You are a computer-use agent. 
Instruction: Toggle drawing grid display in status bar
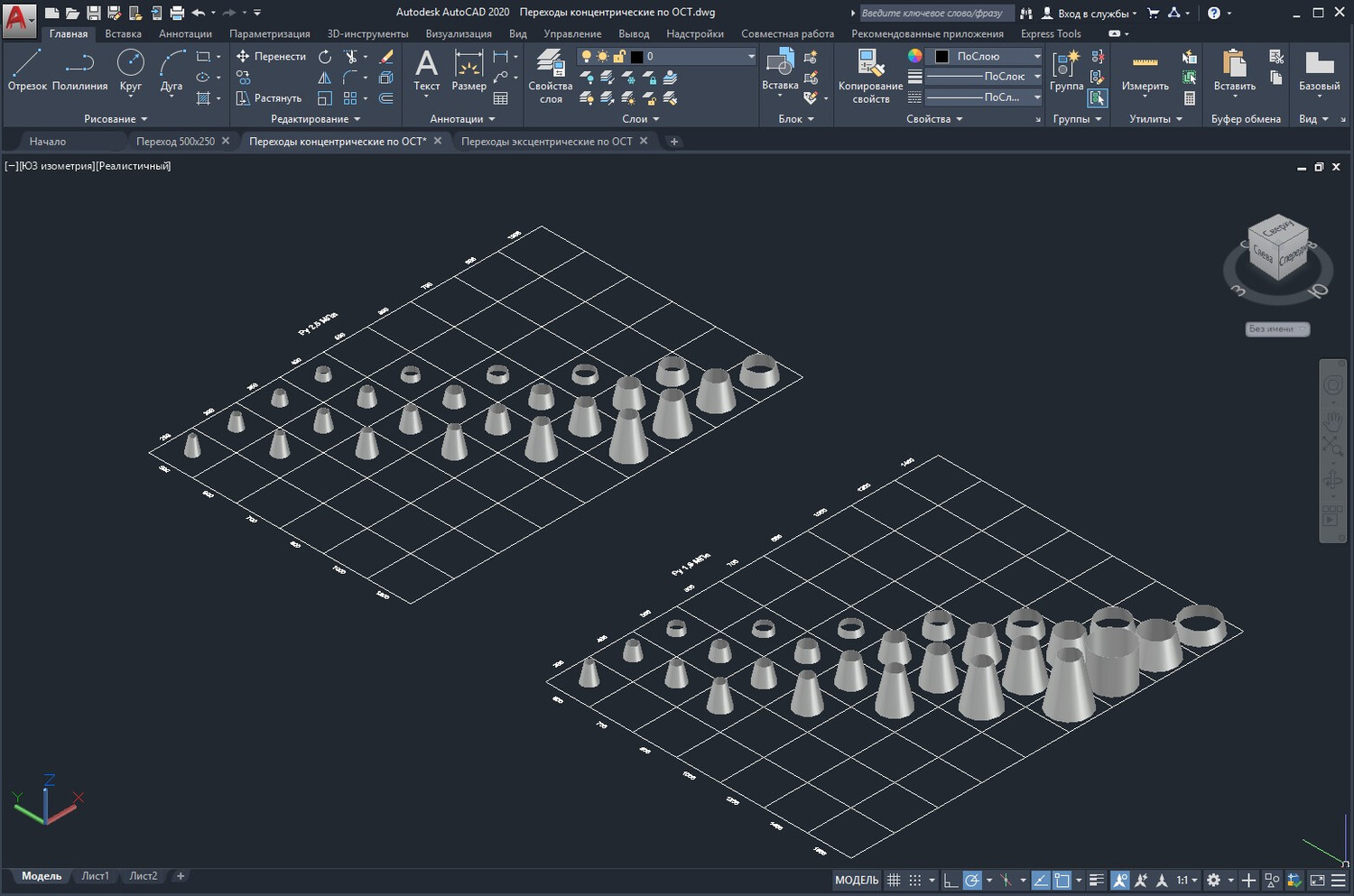click(x=894, y=880)
